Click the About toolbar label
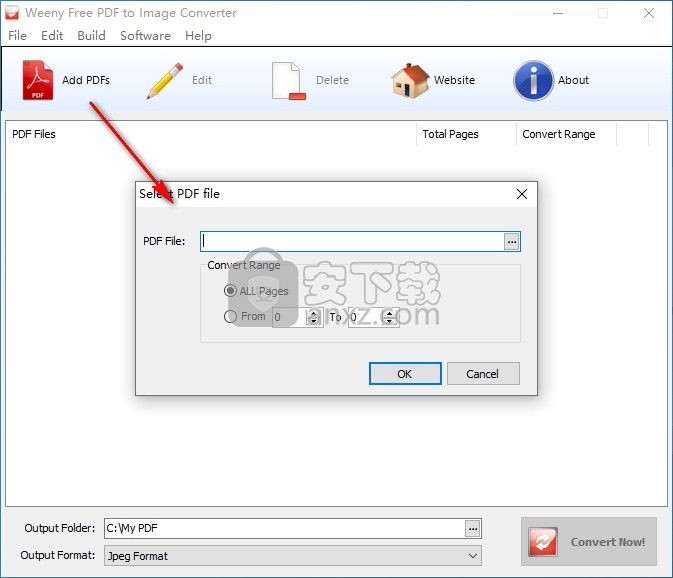The image size is (673, 578). pyautogui.click(x=573, y=80)
